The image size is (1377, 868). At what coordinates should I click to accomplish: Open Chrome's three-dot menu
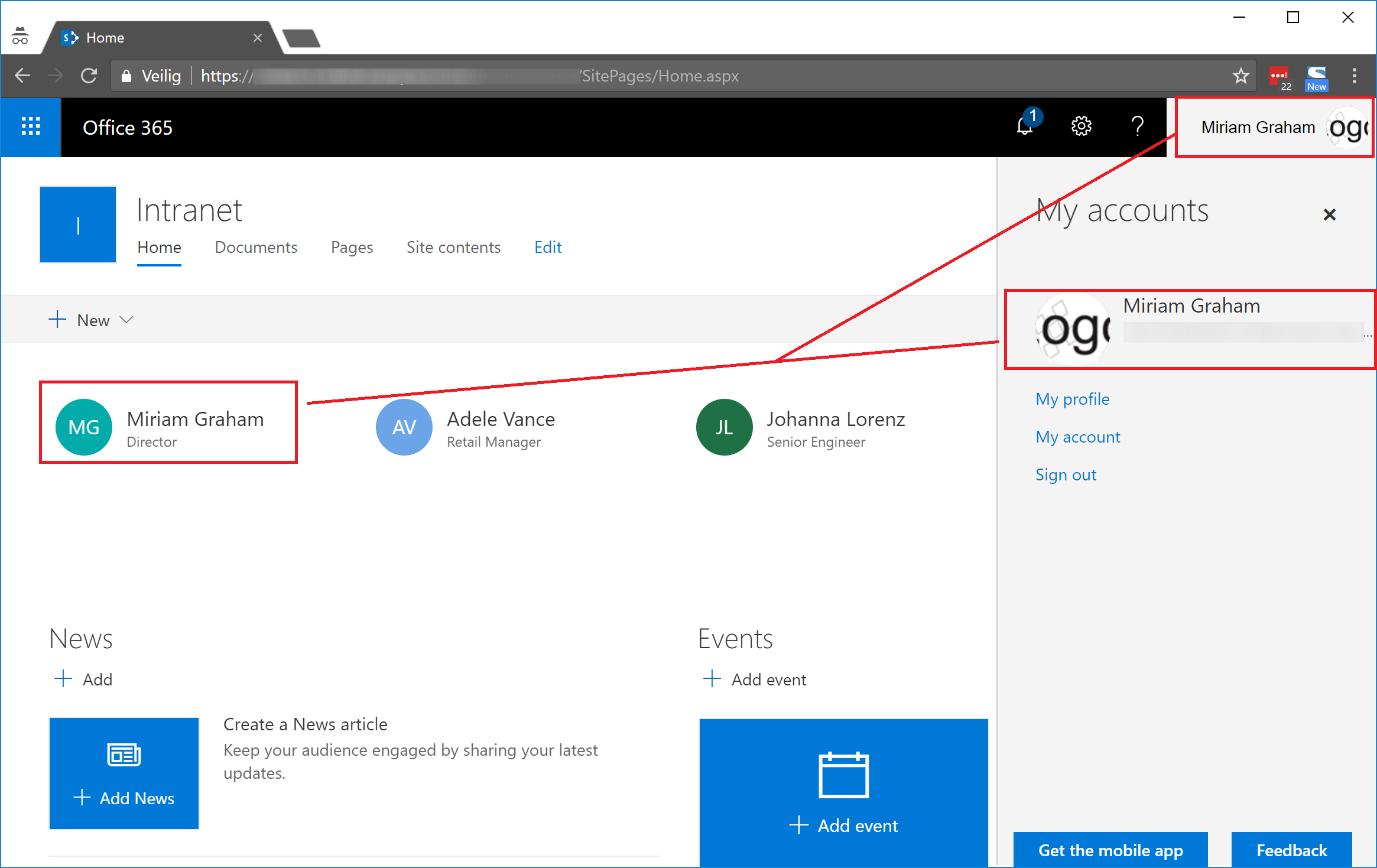1355,76
